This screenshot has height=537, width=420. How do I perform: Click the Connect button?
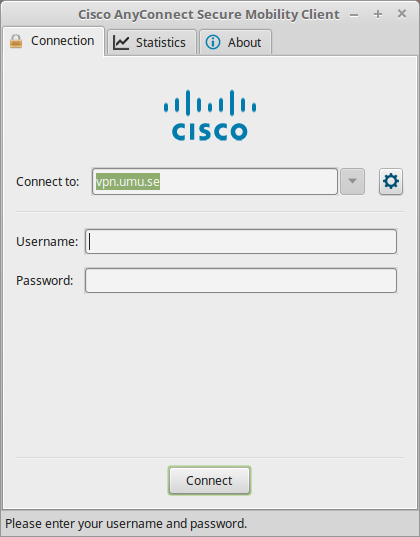(x=210, y=480)
